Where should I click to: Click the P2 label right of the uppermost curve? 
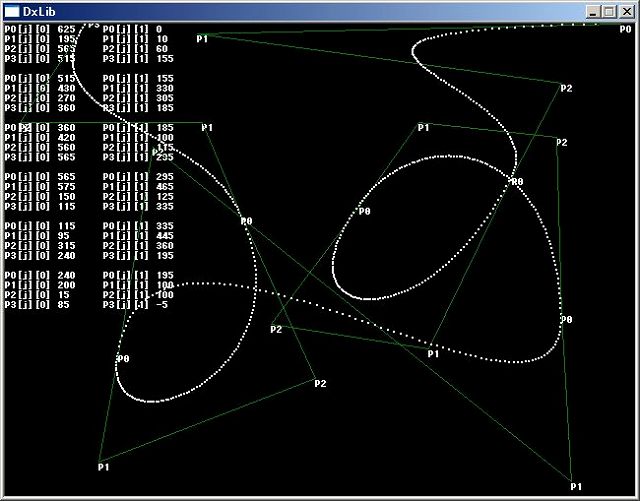point(566,89)
